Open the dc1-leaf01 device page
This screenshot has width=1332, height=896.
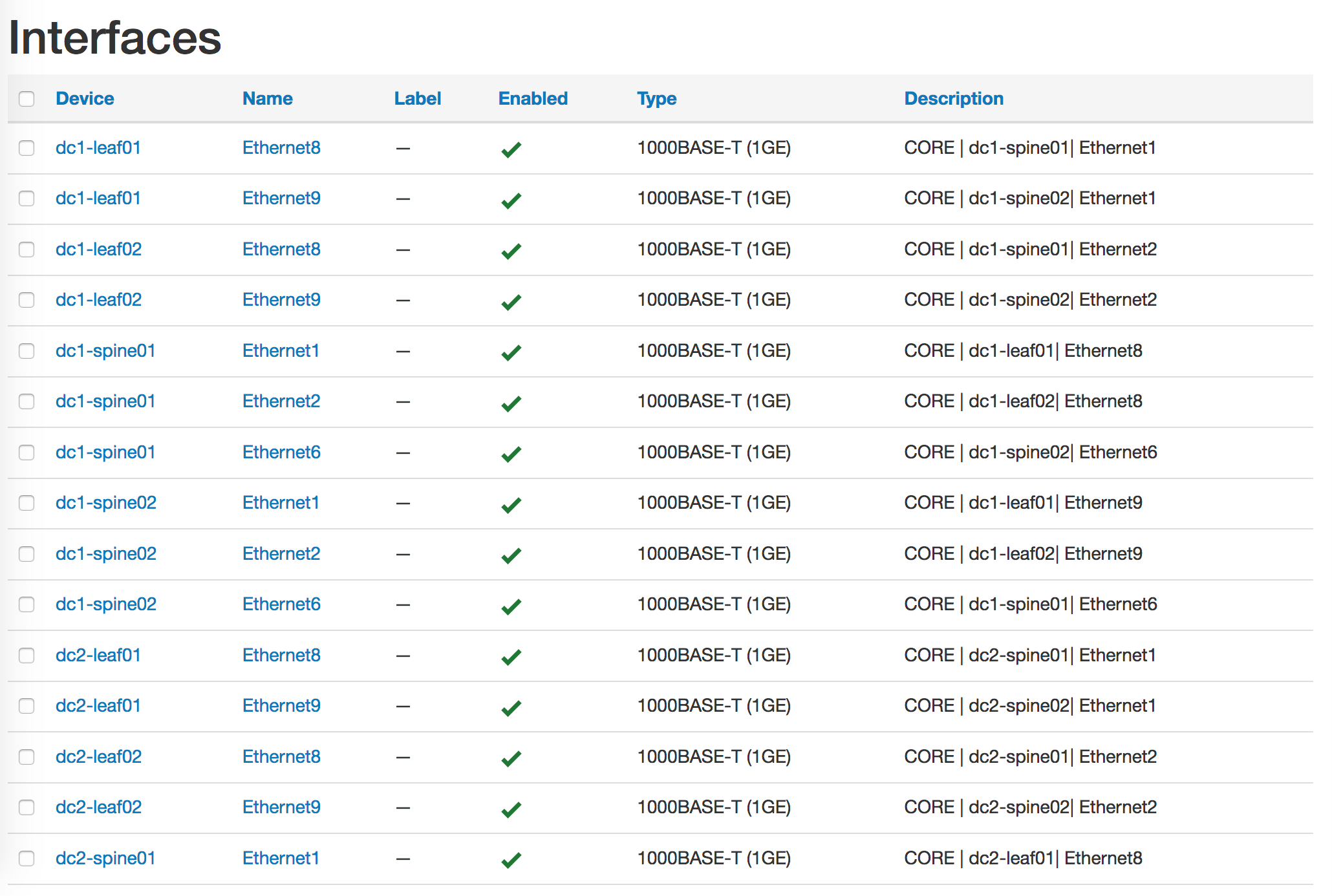98,147
